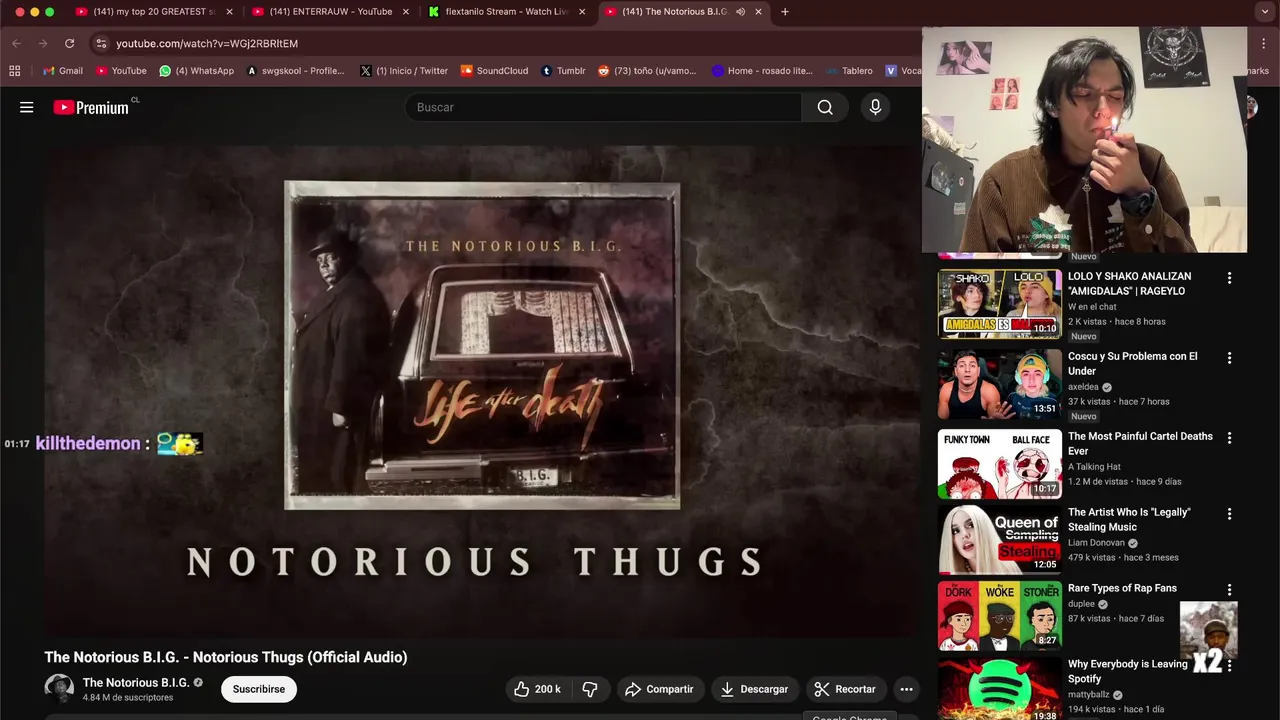Close the Notorious B.I.G. tab

(758, 12)
